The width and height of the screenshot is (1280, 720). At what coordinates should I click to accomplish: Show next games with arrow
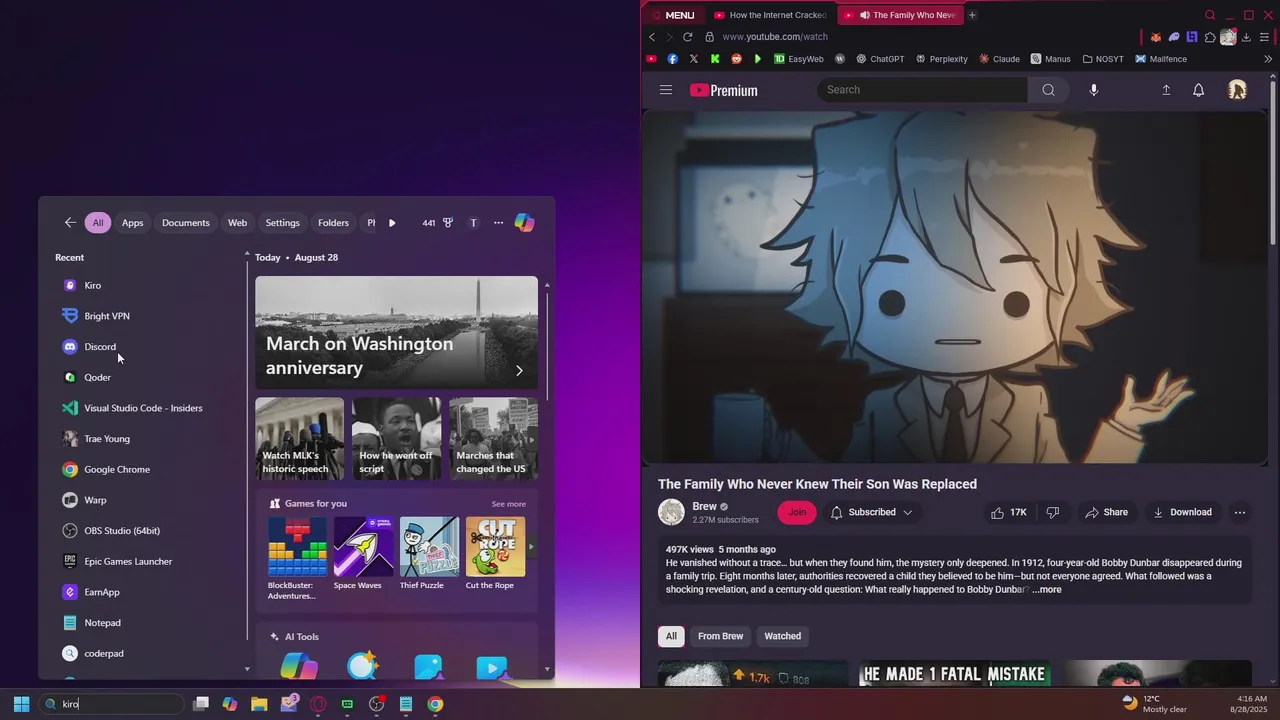(531, 547)
